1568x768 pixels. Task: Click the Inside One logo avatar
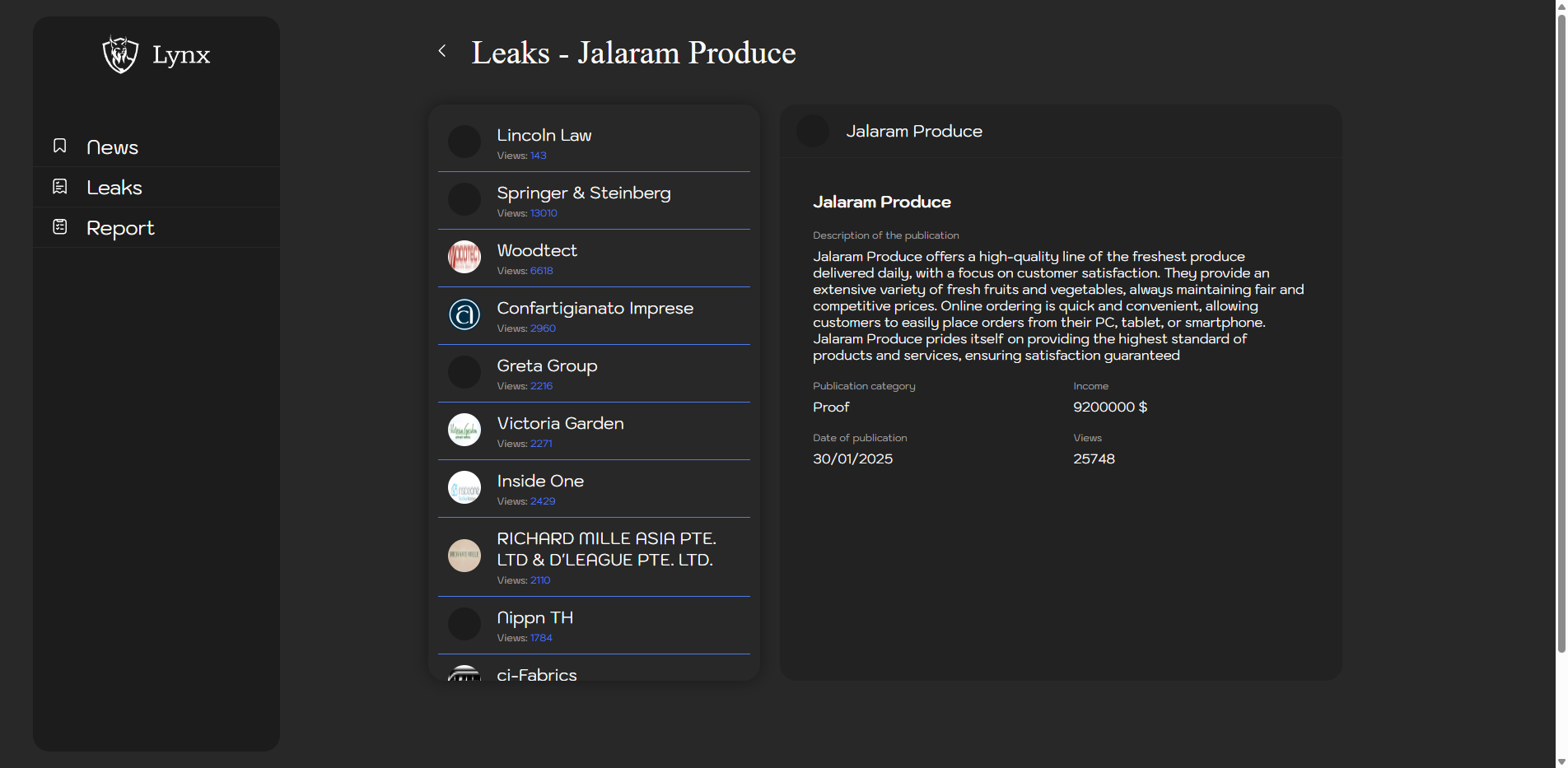(x=464, y=487)
